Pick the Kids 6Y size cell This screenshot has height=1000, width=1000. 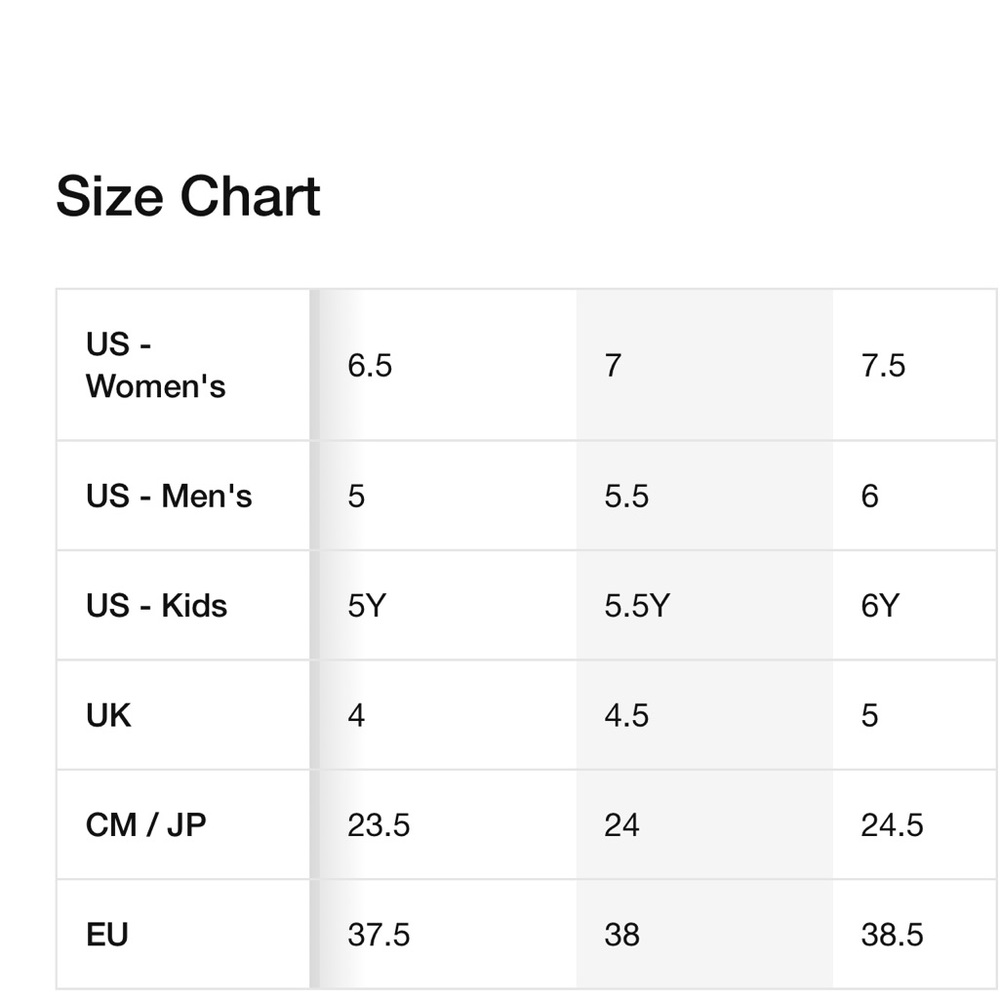tap(916, 605)
